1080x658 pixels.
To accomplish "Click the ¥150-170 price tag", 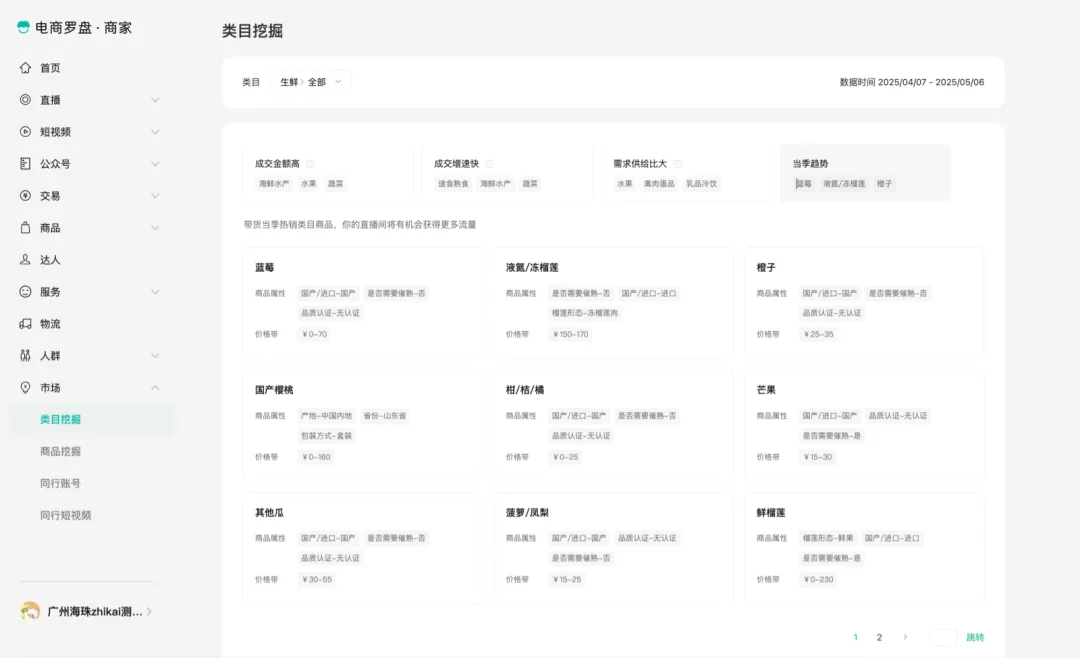I will [x=570, y=334].
